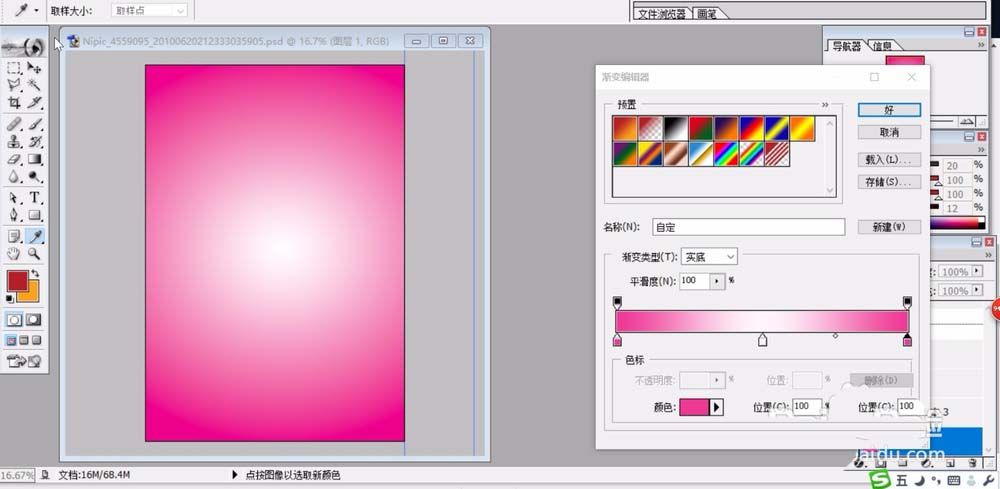
Task: Select the Rectangular Marquee tool
Action: [14, 67]
